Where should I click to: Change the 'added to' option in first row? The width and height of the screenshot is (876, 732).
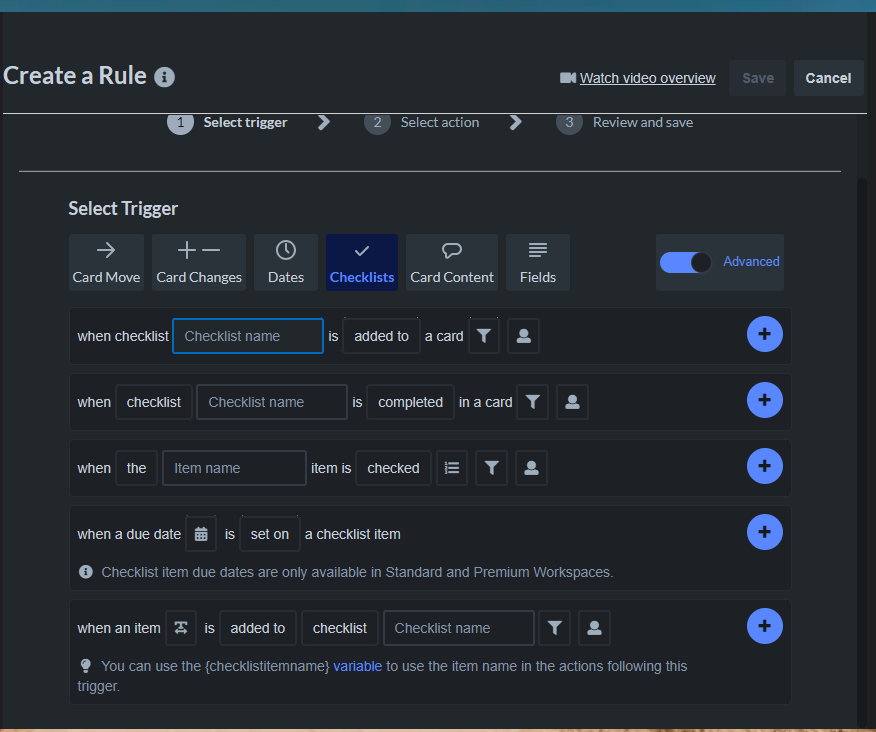pyautogui.click(x=381, y=336)
